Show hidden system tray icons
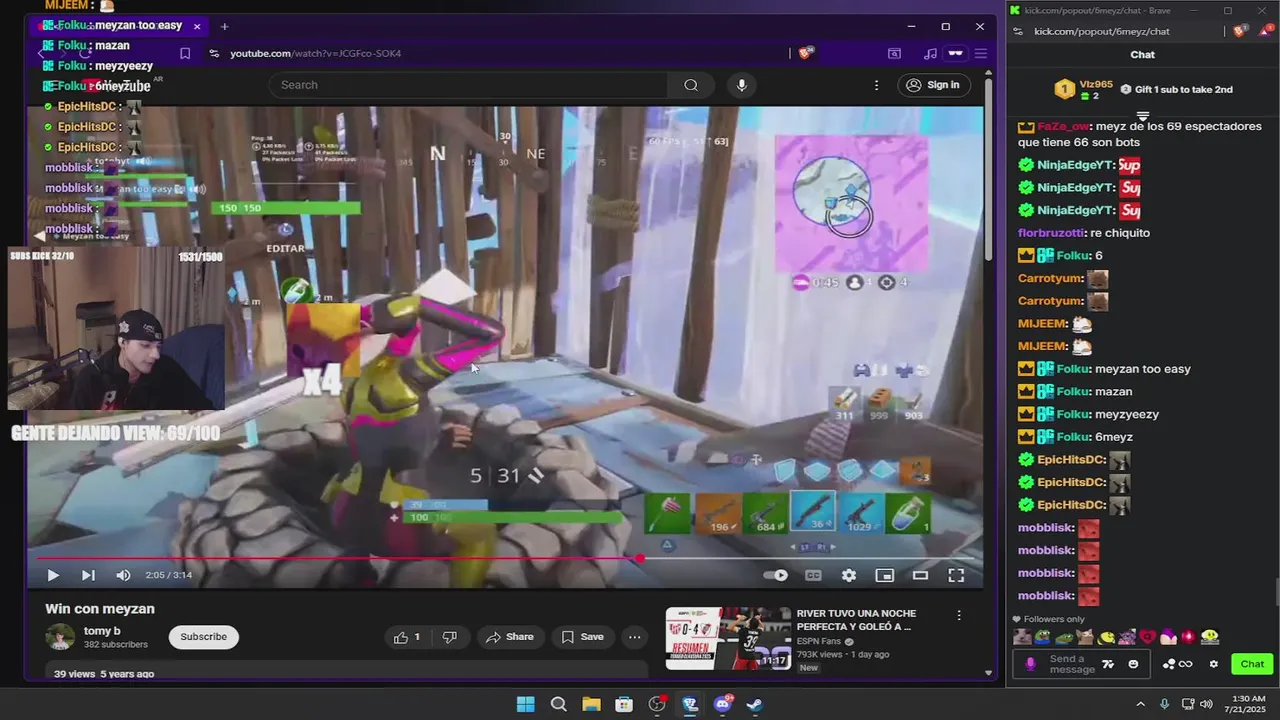Viewport: 1280px width, 720px height. [1140, 704]
